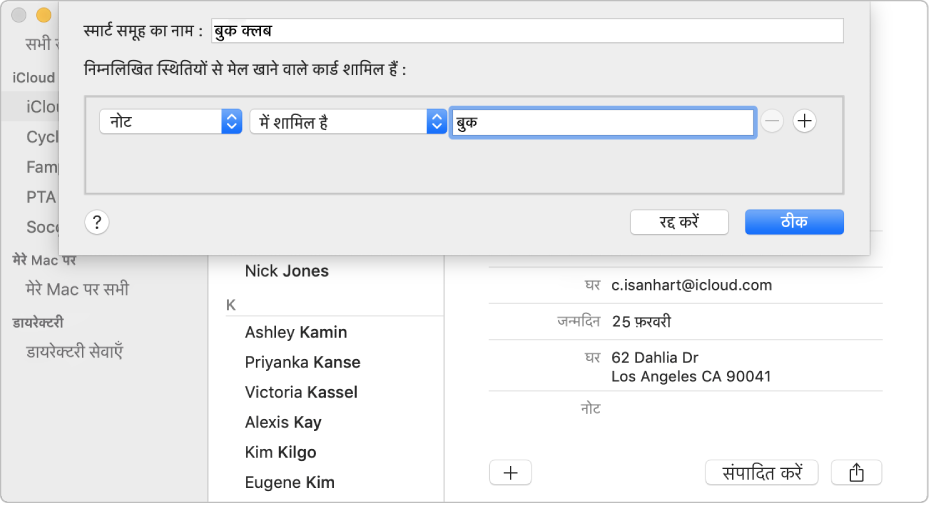The image size is (931, 508).
Task: Open the नोट field dropdown
Action: (170, 122)
